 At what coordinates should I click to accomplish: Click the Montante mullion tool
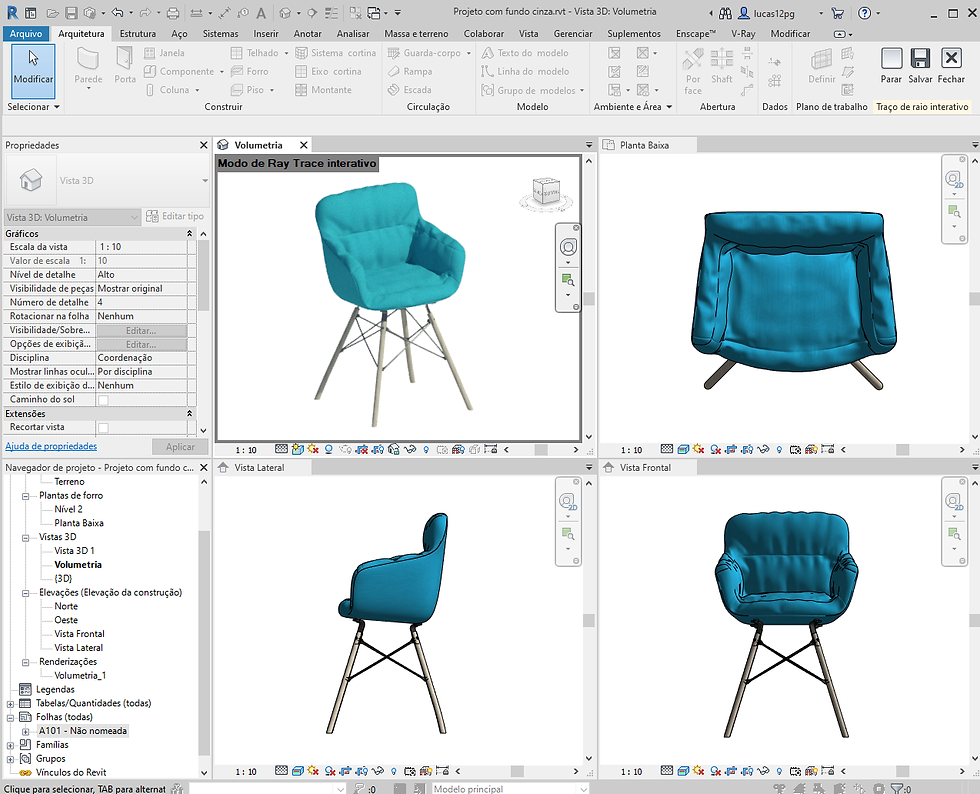323,89
